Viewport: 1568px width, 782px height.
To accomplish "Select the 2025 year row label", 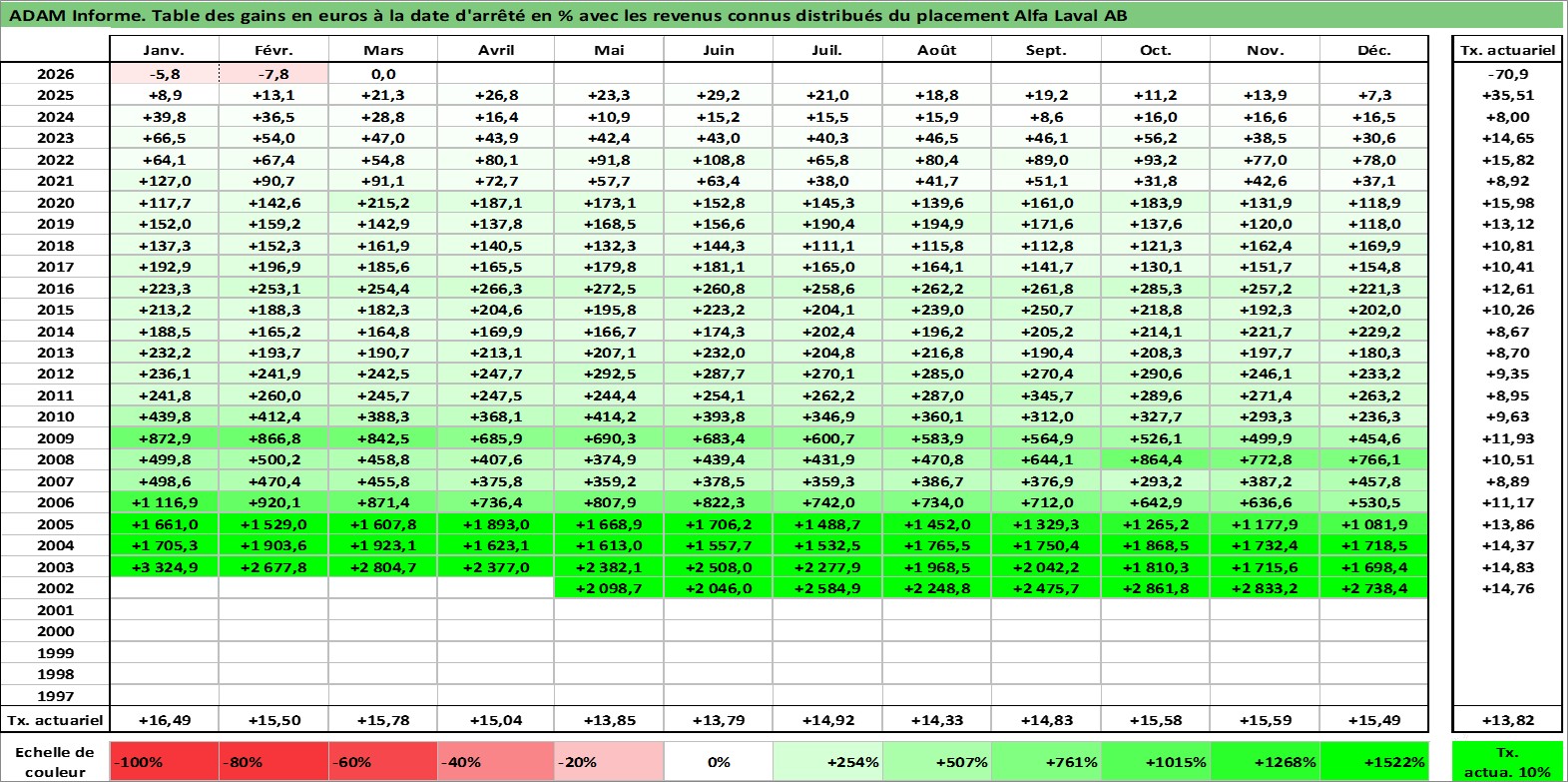I will coord(56,95).
